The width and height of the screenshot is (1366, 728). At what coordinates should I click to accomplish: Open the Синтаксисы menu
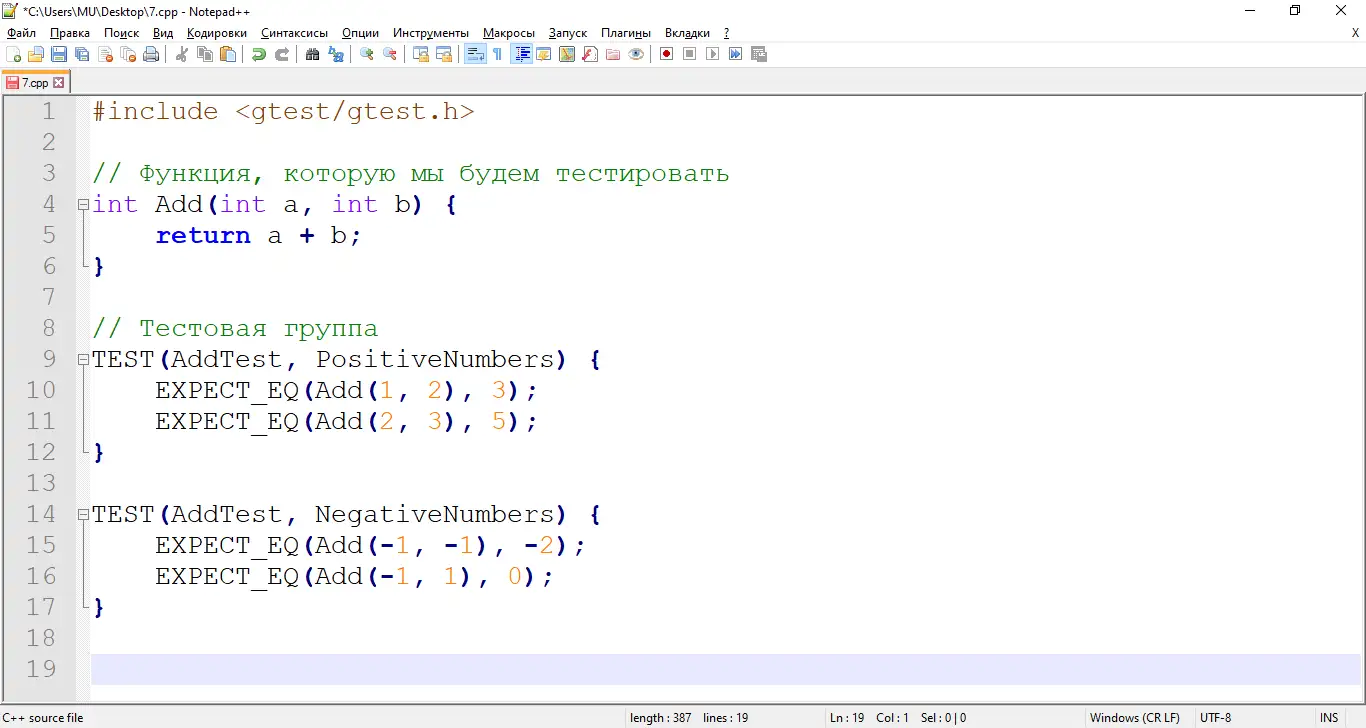[294, 33]
